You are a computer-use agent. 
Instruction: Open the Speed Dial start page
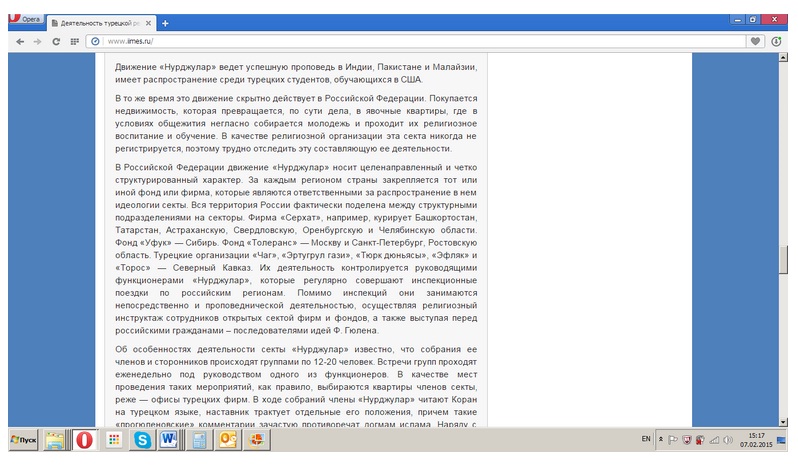coord(74,42)
